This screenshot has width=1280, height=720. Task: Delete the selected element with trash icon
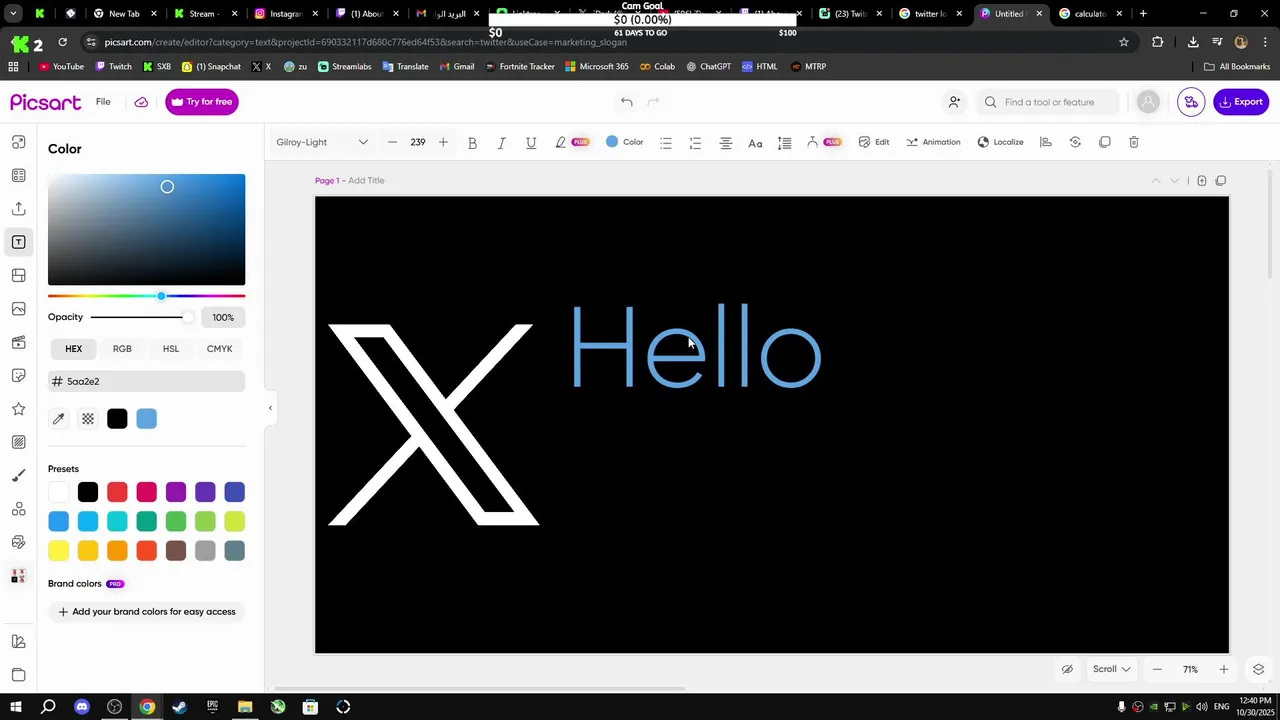[1134, 142]
